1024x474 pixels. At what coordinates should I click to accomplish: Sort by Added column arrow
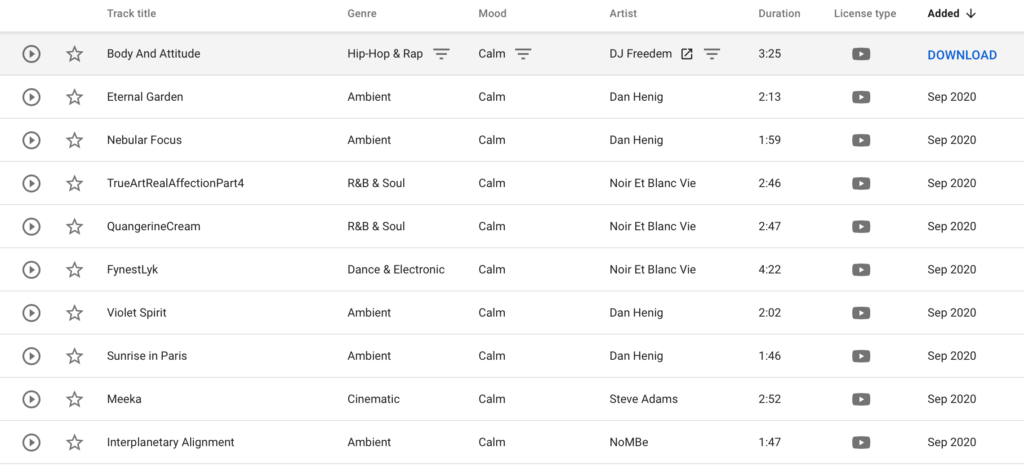pos(970,14)
